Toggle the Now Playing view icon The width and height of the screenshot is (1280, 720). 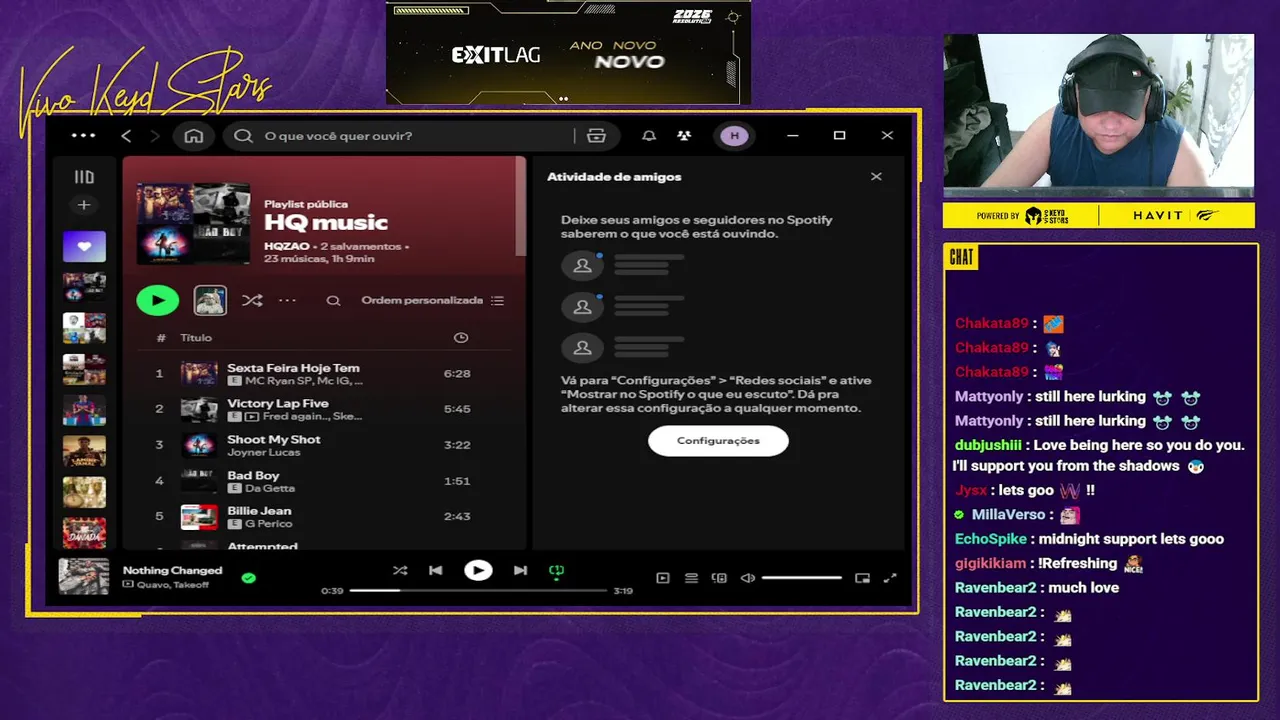[663, 578]
